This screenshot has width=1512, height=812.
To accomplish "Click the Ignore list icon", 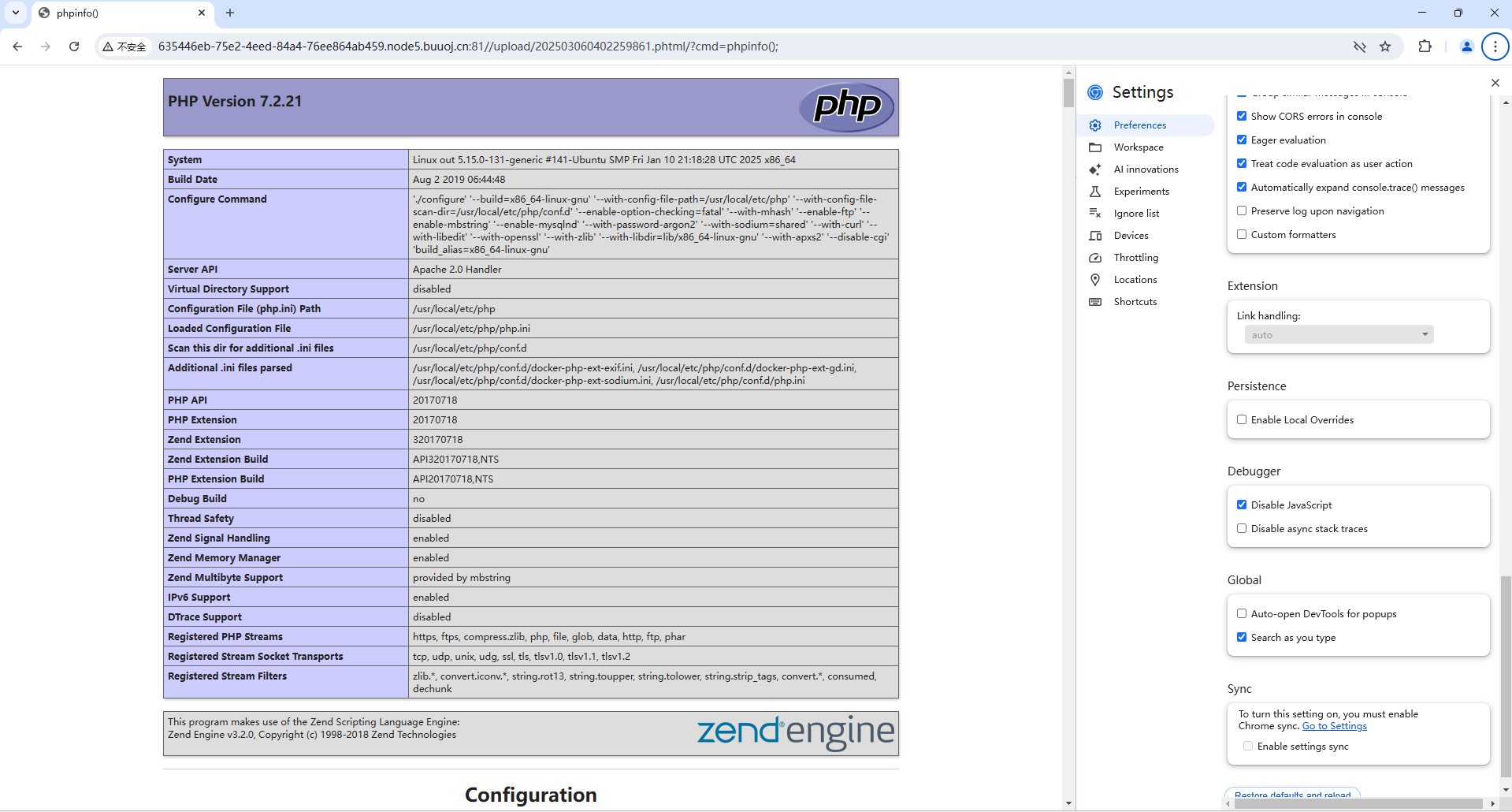I will [1095, 214].
